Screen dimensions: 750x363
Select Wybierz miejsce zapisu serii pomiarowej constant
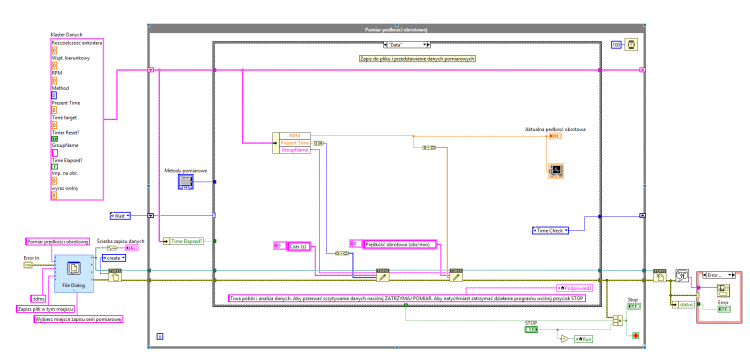click(78, 319)
